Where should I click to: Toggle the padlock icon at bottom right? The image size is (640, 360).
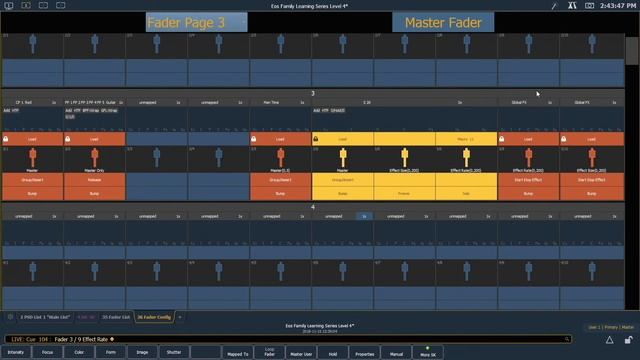pos(629,340)
